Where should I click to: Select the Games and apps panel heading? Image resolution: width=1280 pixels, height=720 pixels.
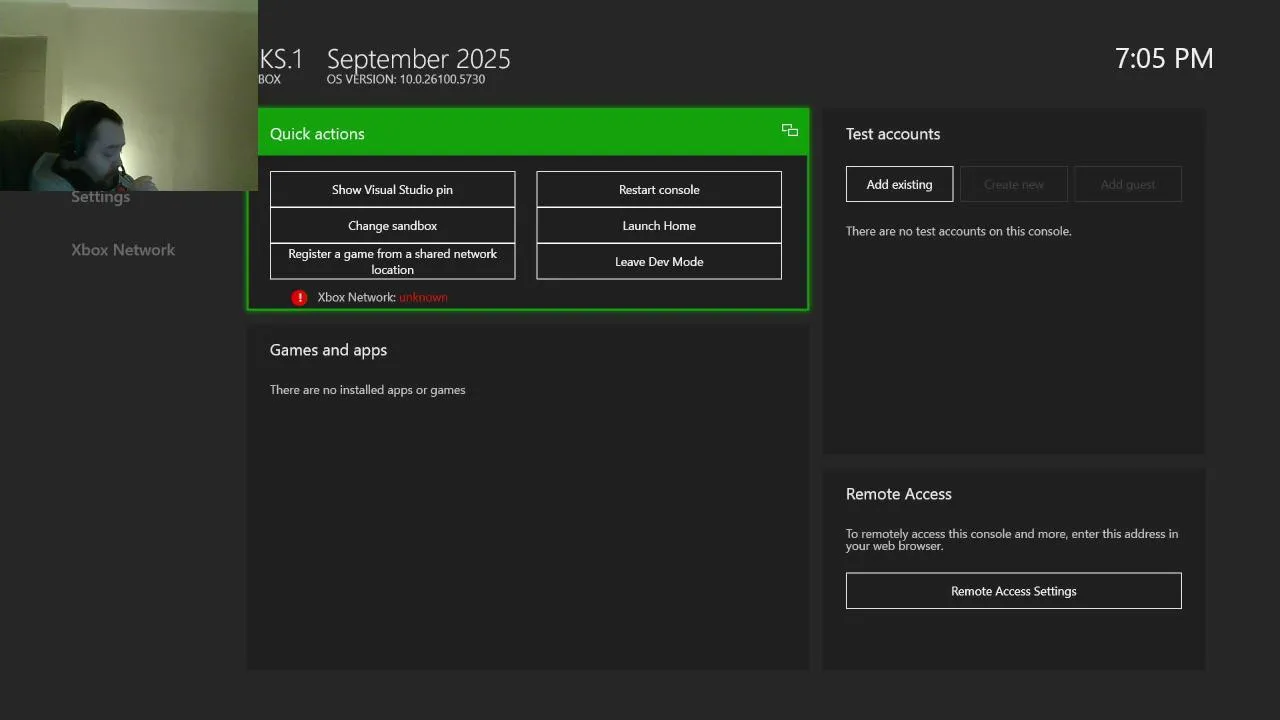328,350
